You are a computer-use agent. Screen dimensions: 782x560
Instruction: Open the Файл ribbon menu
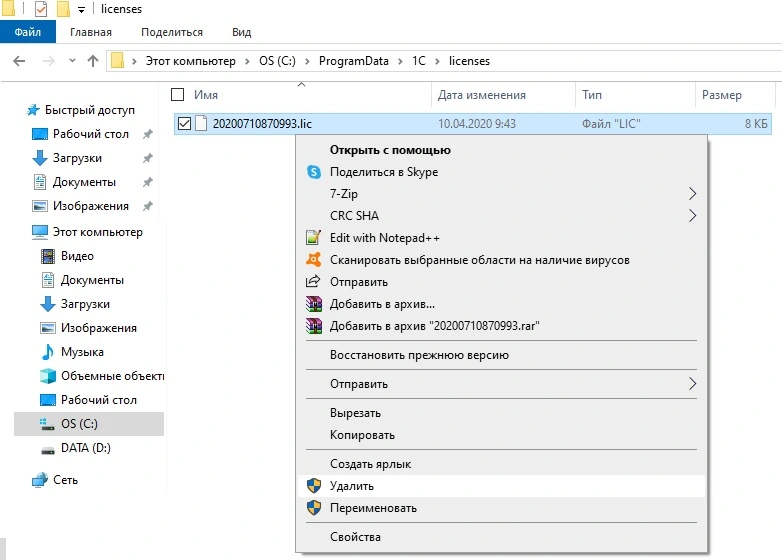point(28,32)
